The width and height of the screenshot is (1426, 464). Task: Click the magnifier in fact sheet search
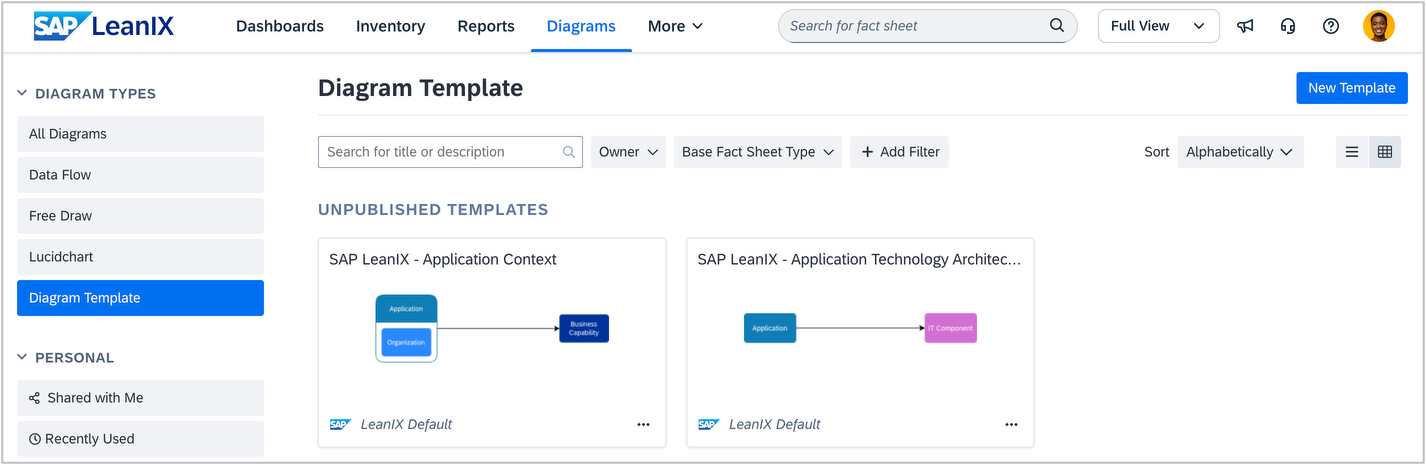[1057, 26]
